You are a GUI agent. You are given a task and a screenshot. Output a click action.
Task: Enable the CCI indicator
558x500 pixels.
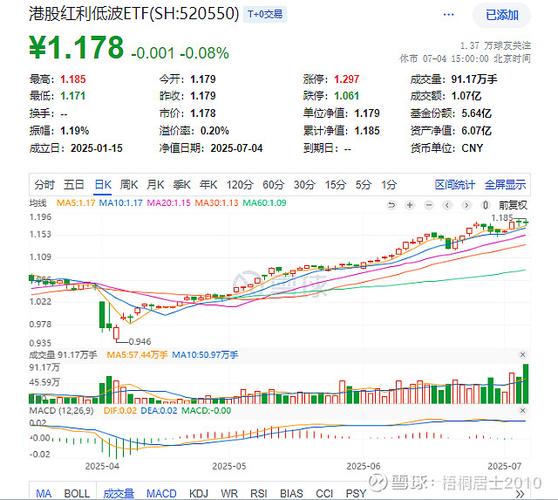[x=325, y=494]
